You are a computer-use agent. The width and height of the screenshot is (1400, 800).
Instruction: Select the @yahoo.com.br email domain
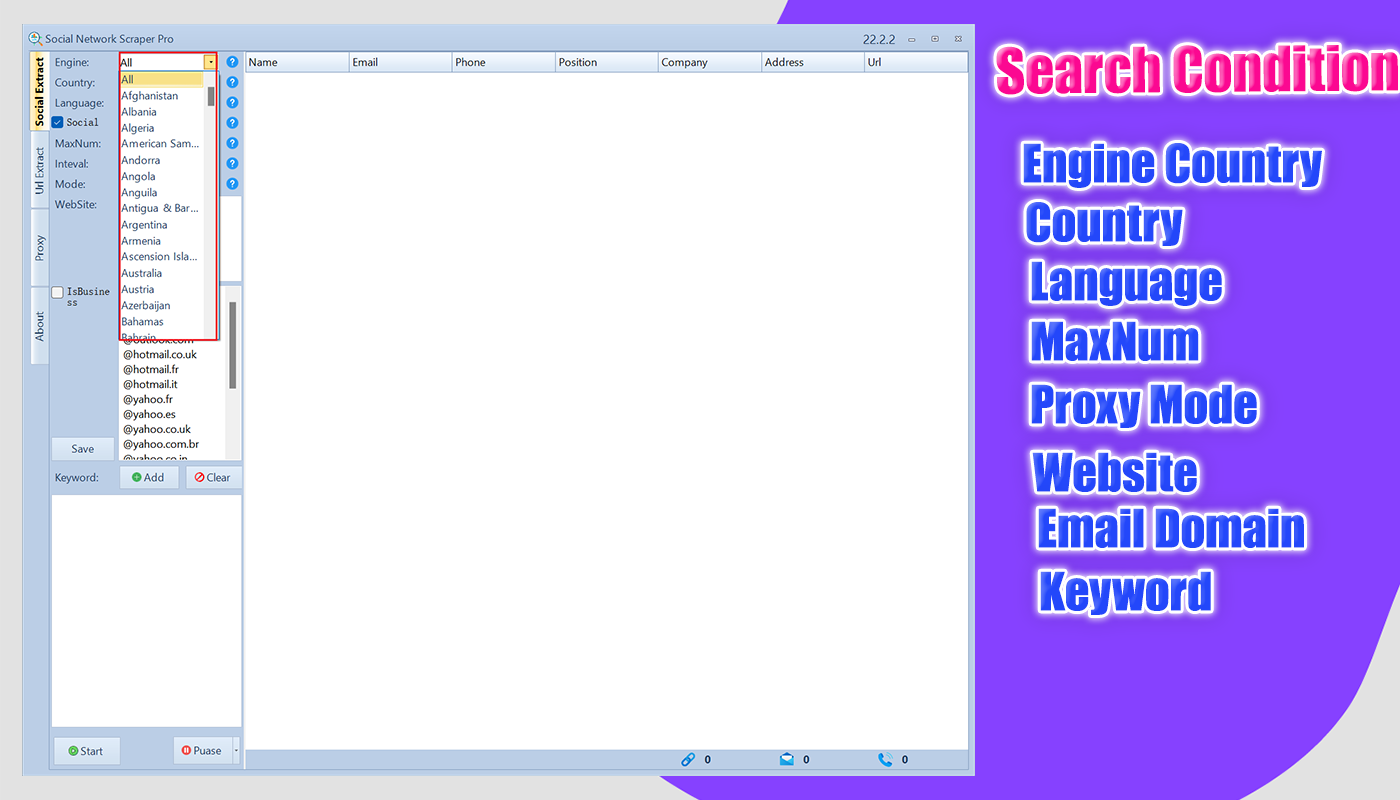click(x=161, y=444)
